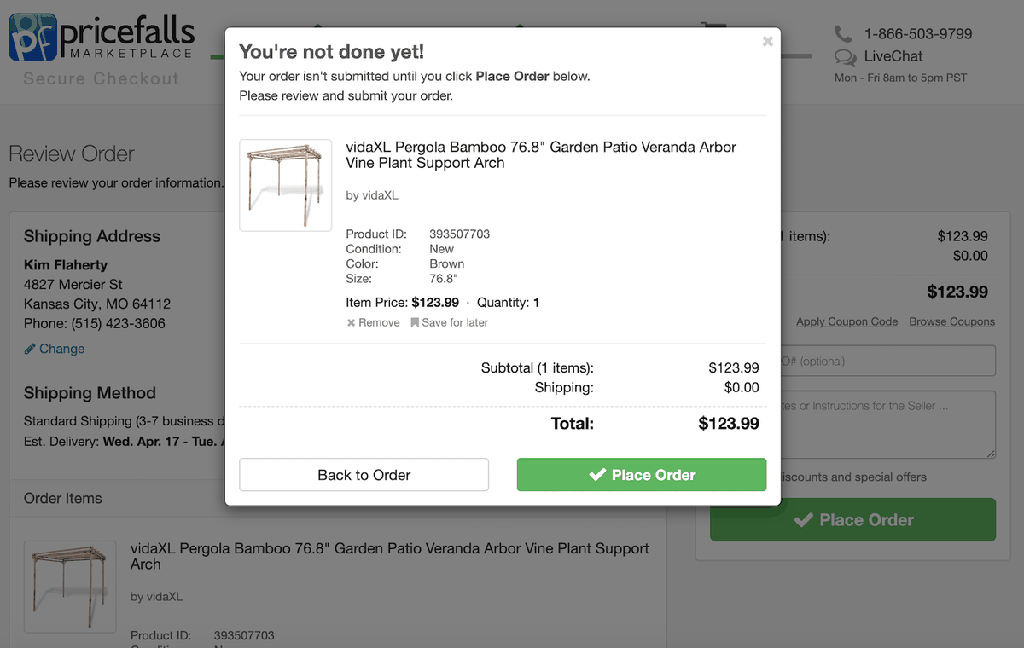Close the 'You're not done yet' dialog
The image size is (1024, 648).
click(767, 42)
